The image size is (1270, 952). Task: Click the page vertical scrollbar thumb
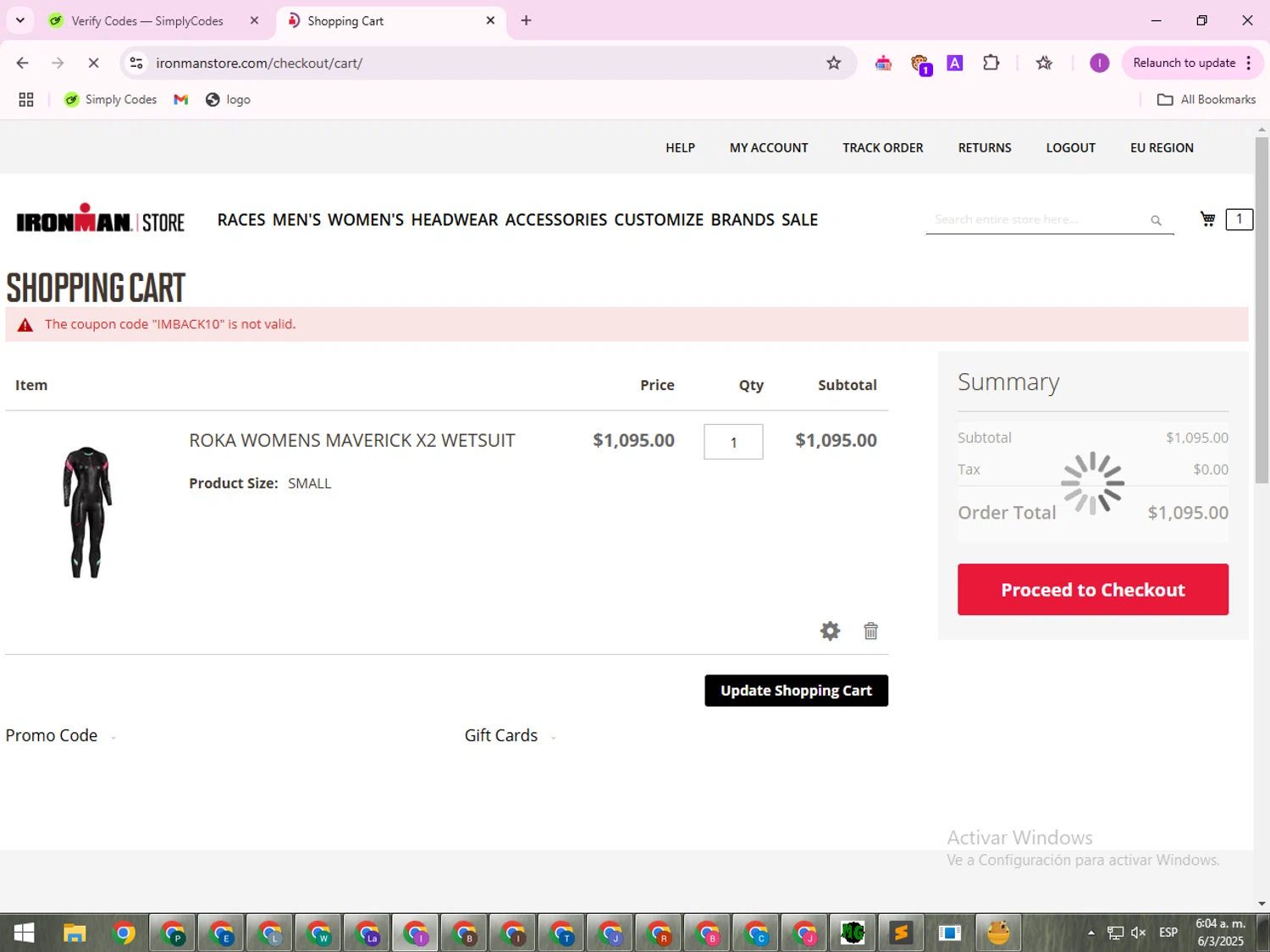click(x=1262, y=309)
